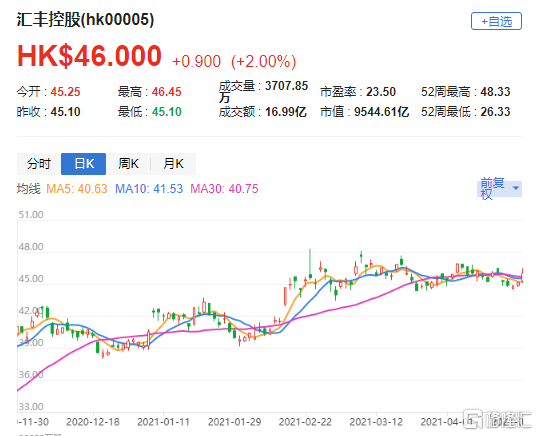The height and width of the screenshot is (436, 538).
Task: Click the MA5 moving average label
Action: [77, 189]
